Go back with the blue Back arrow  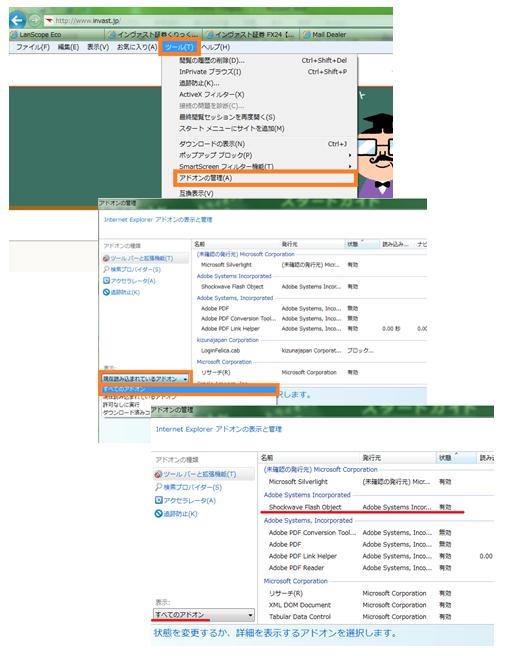(18, 20)
